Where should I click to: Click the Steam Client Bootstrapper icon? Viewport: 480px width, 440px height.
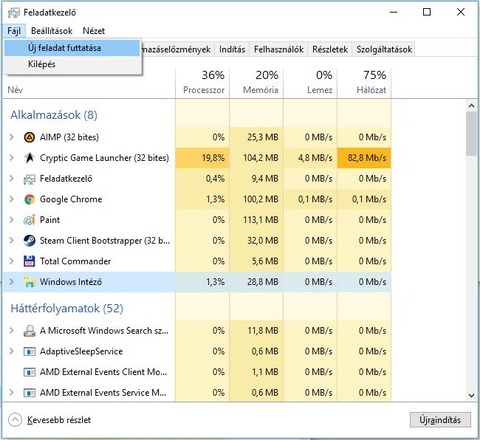(x=29, y=241)
